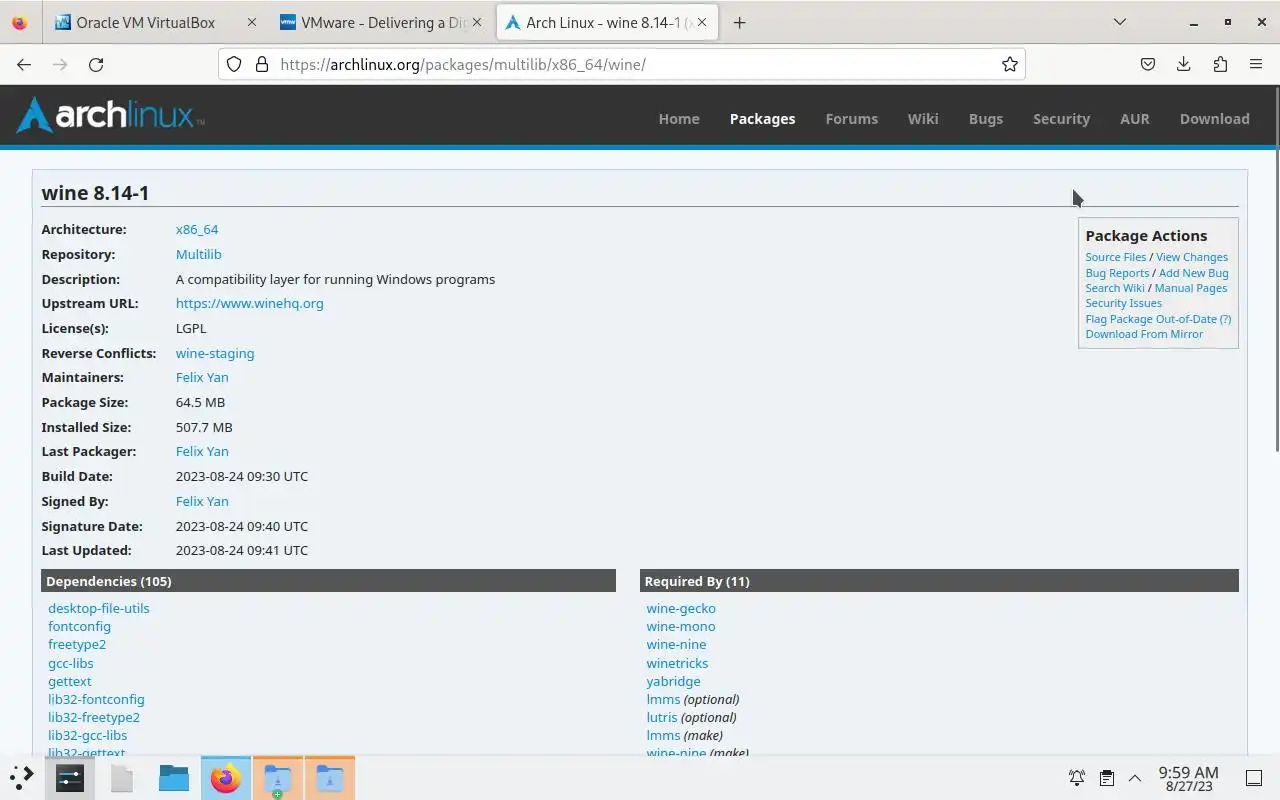Image resolution: width=1280 pixels, height=800 pixels.
Task: Open the Firefox downloads panel
Action: tap(1184, 64)
